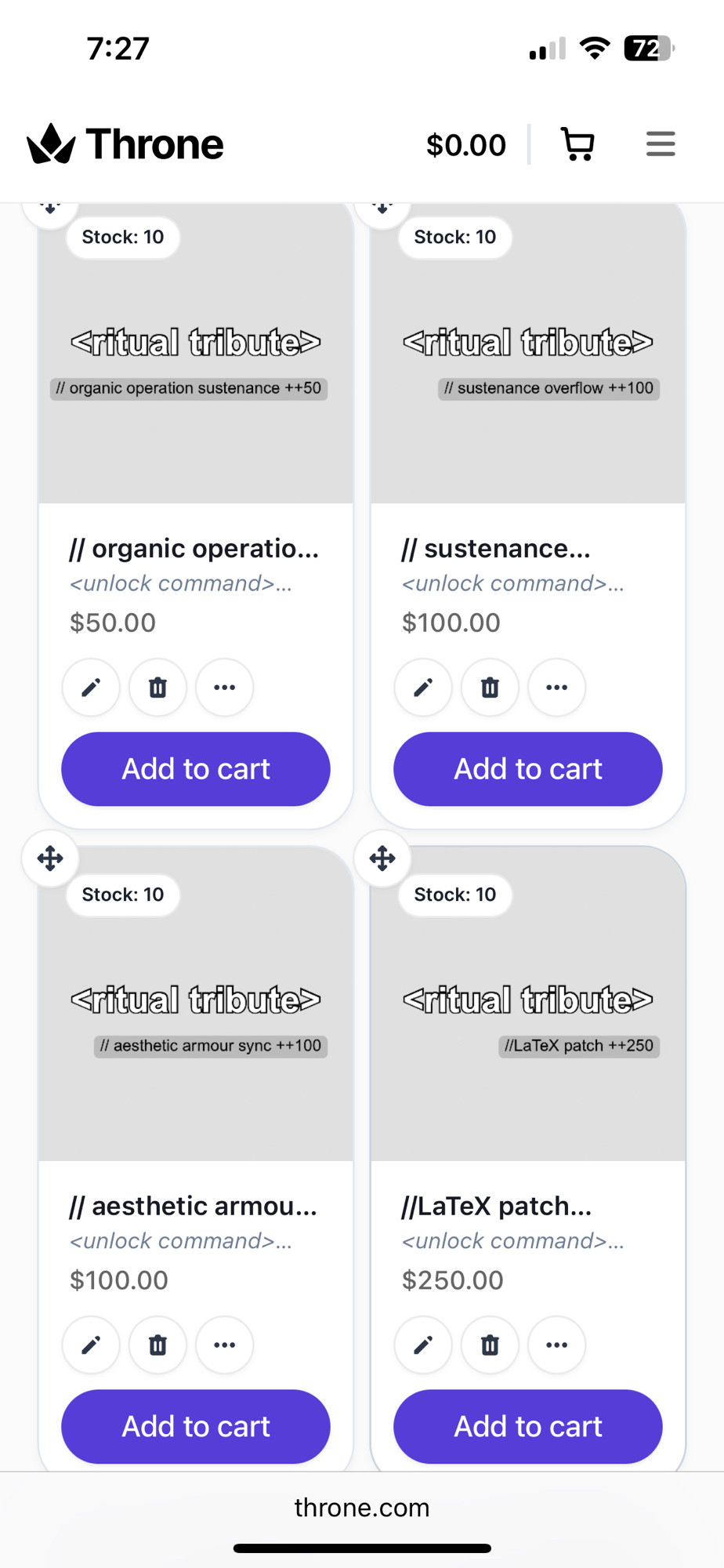Edit the aesthetic armour sync item
The height and width of the screenshot is (1568, 724).
pyautogui.click(x=91, y=1345)
